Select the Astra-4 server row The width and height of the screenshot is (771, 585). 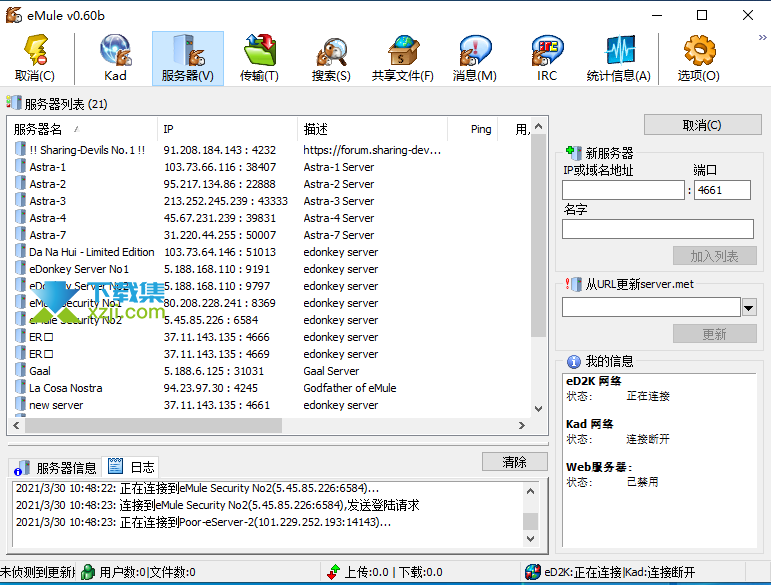click(x=269, y=218)
